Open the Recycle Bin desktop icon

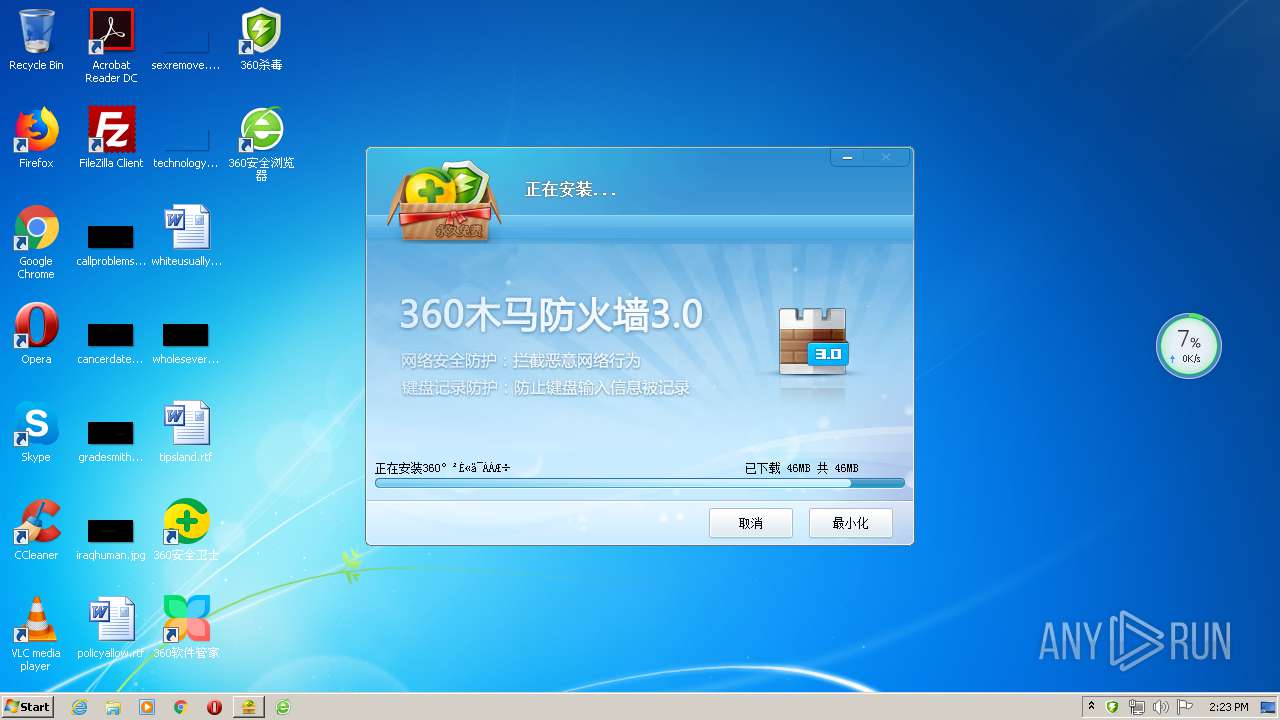(36, 40)
